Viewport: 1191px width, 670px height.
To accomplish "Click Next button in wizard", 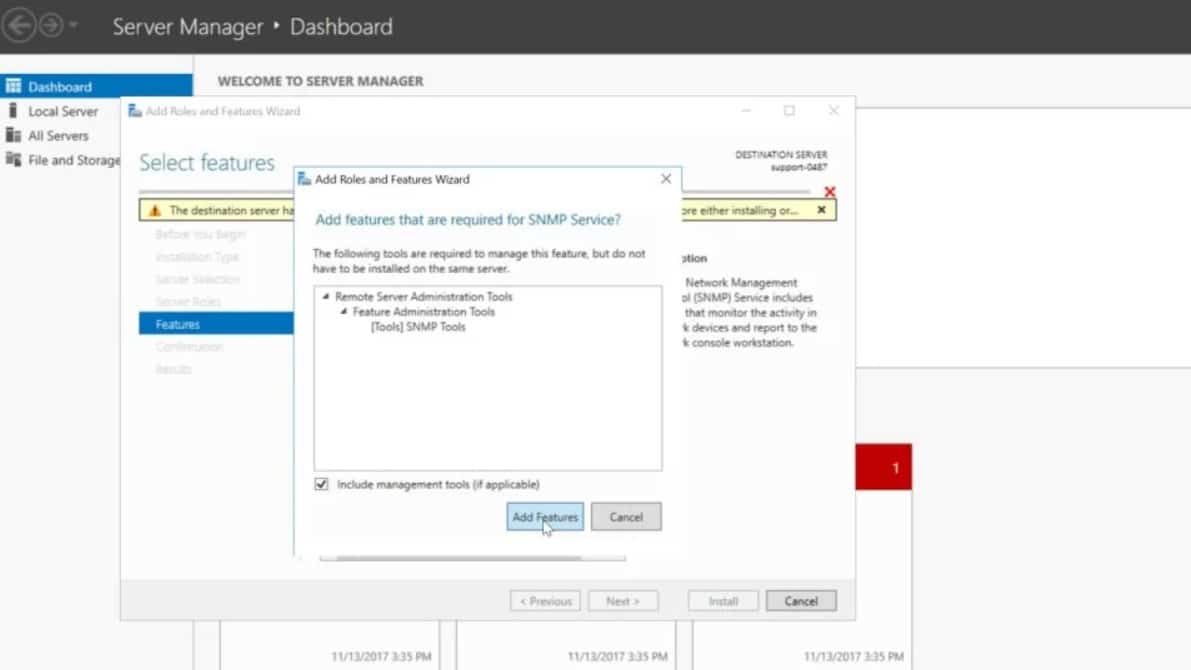I will pos(623,601).
